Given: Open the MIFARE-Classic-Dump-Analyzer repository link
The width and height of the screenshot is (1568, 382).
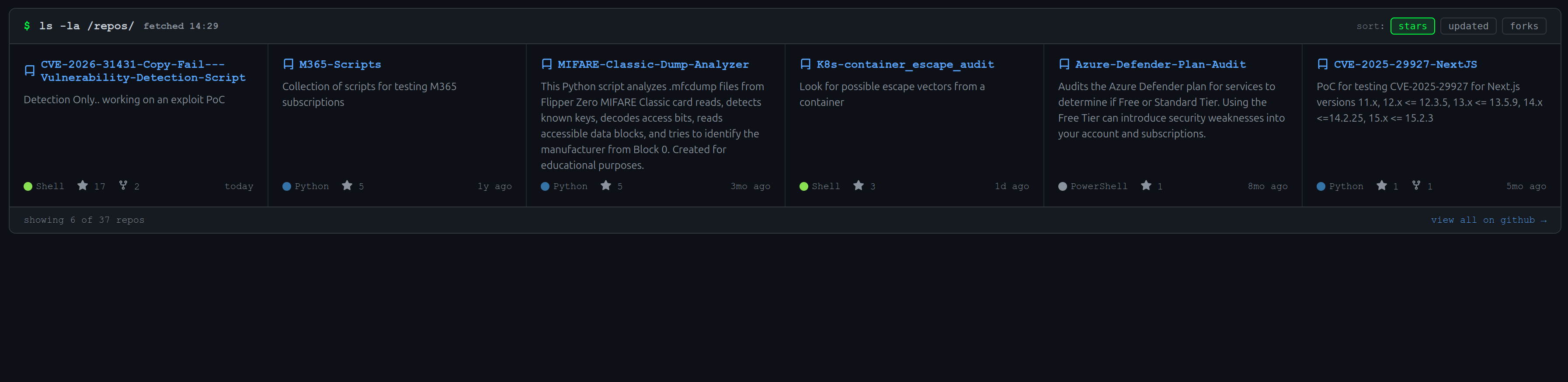Looking at the screenshot, I should tap(653, 65).
